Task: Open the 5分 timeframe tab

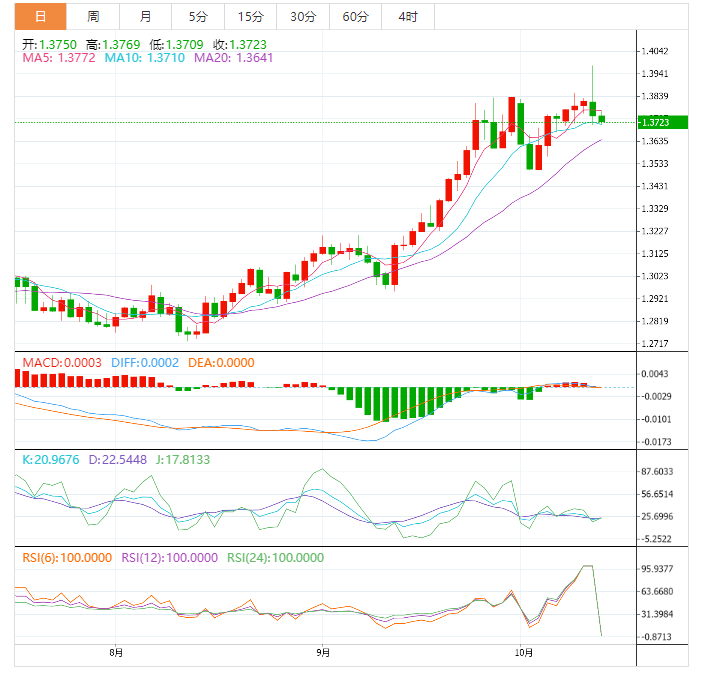Action: 198,17
